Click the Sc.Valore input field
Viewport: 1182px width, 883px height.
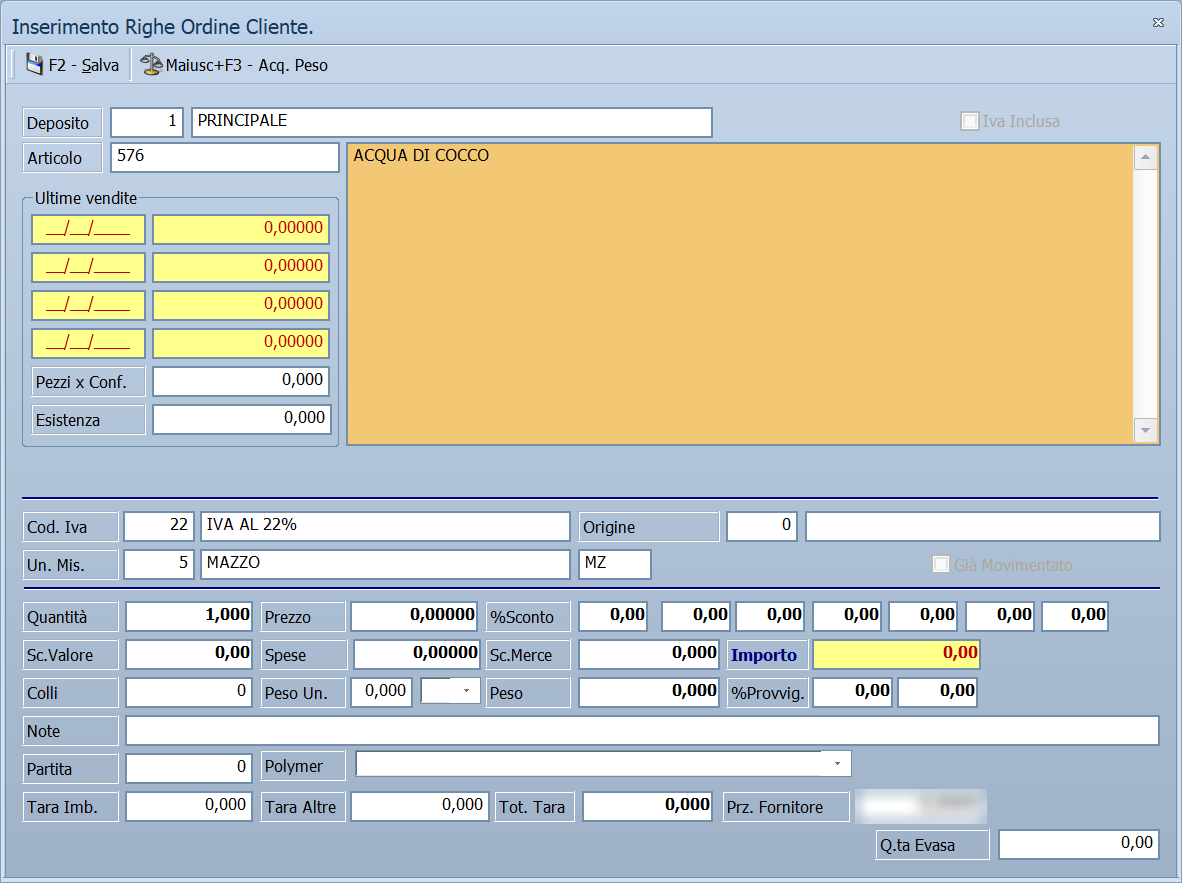(189, 654)
